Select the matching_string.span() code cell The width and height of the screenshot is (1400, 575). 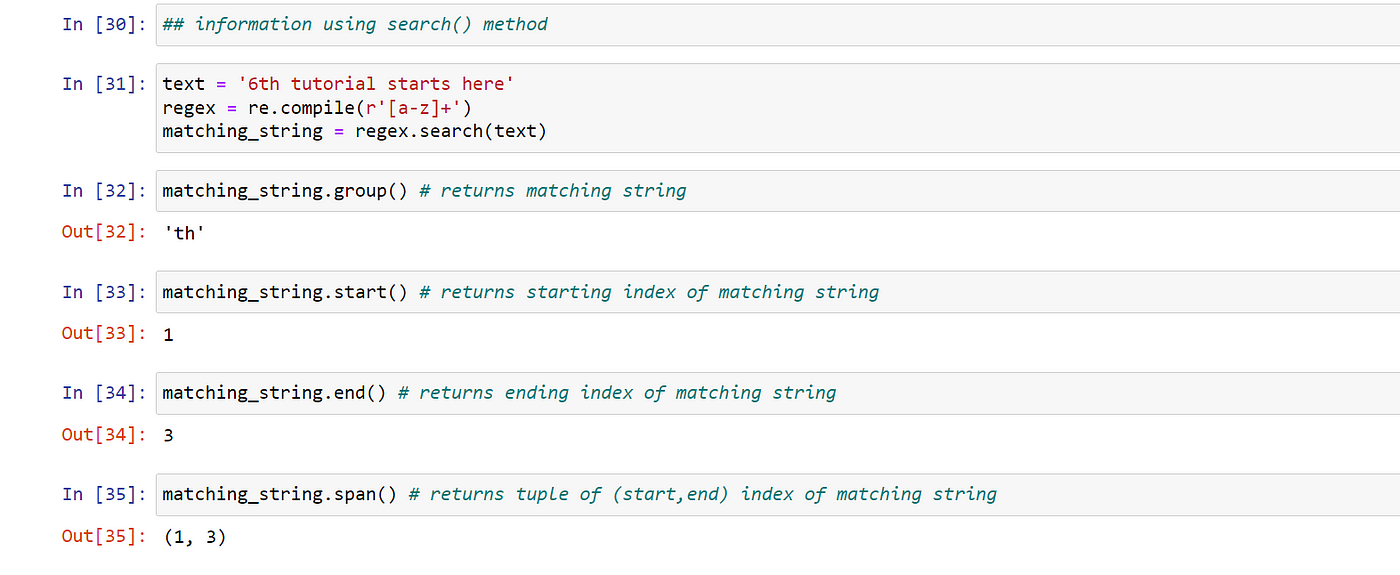click(x=778, y=494)
